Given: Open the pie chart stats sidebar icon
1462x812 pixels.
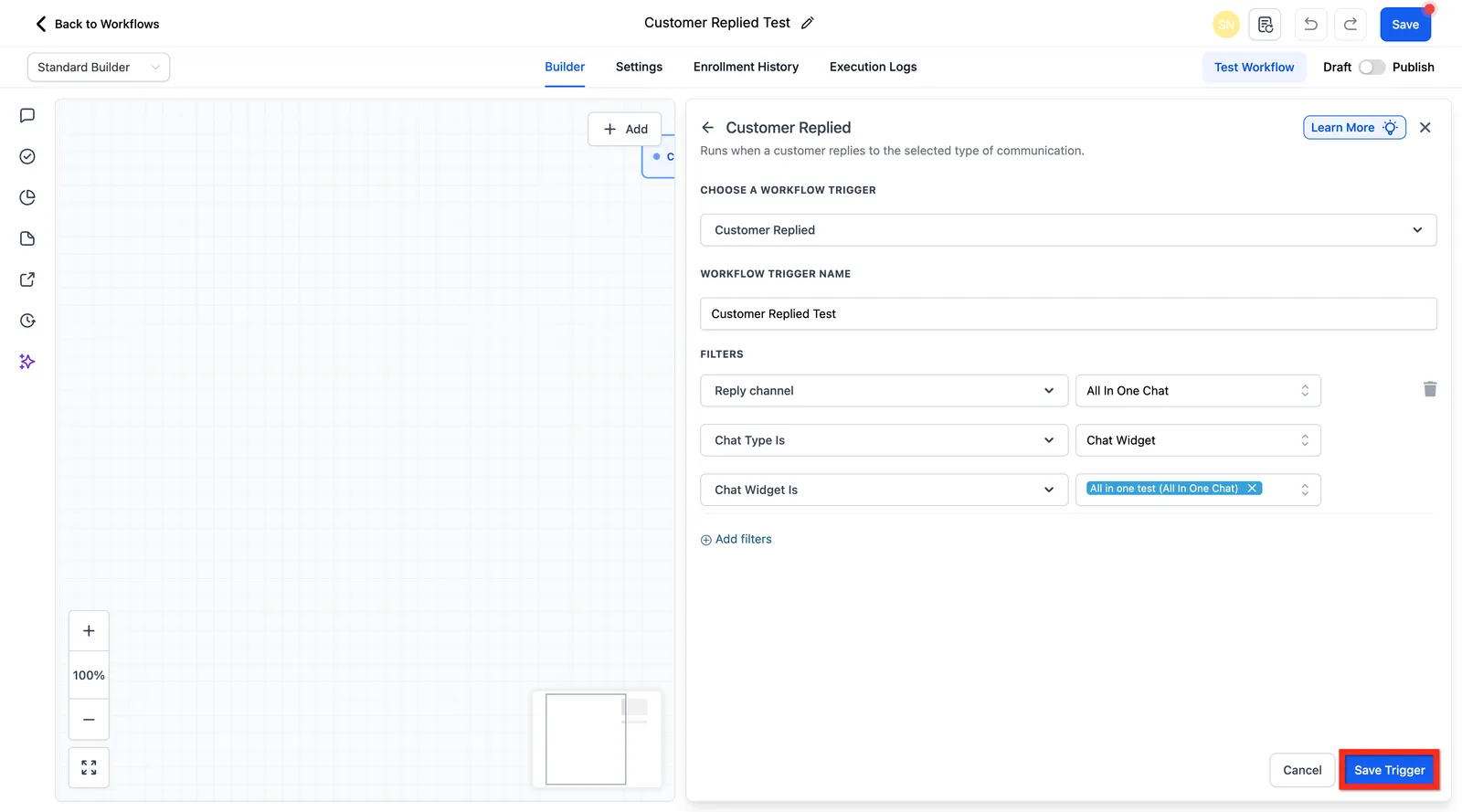Looking at the screenshot, I should click(27, 197).
